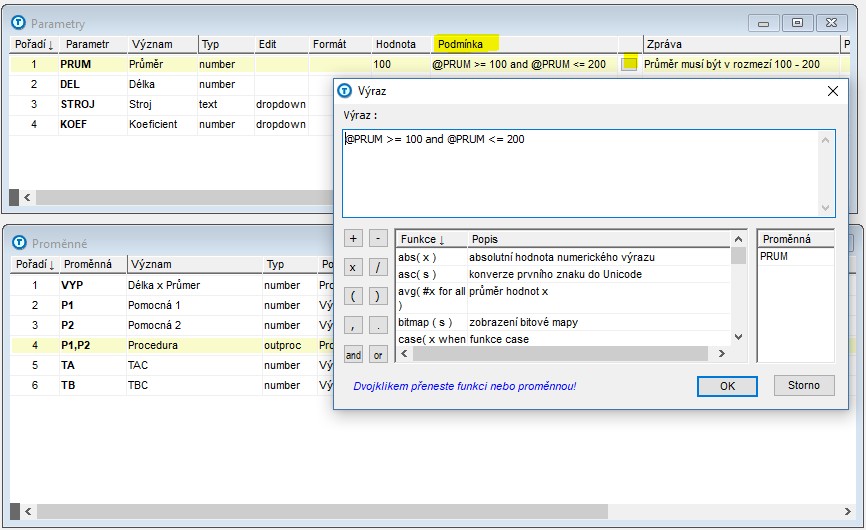Insert a closing parenthesis button
This screenshot has width=866, height=530.
[x=378, y=296]
